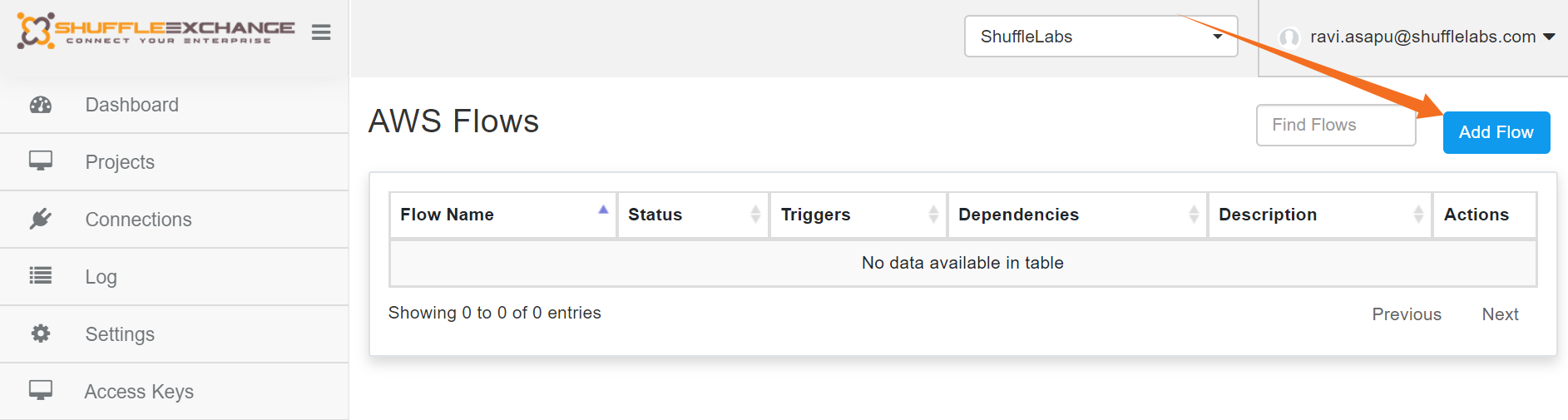Open the ShuffleLabs organization dropdown
1568x420 pixels.
pyautogui.click(x=1101, y=37)
